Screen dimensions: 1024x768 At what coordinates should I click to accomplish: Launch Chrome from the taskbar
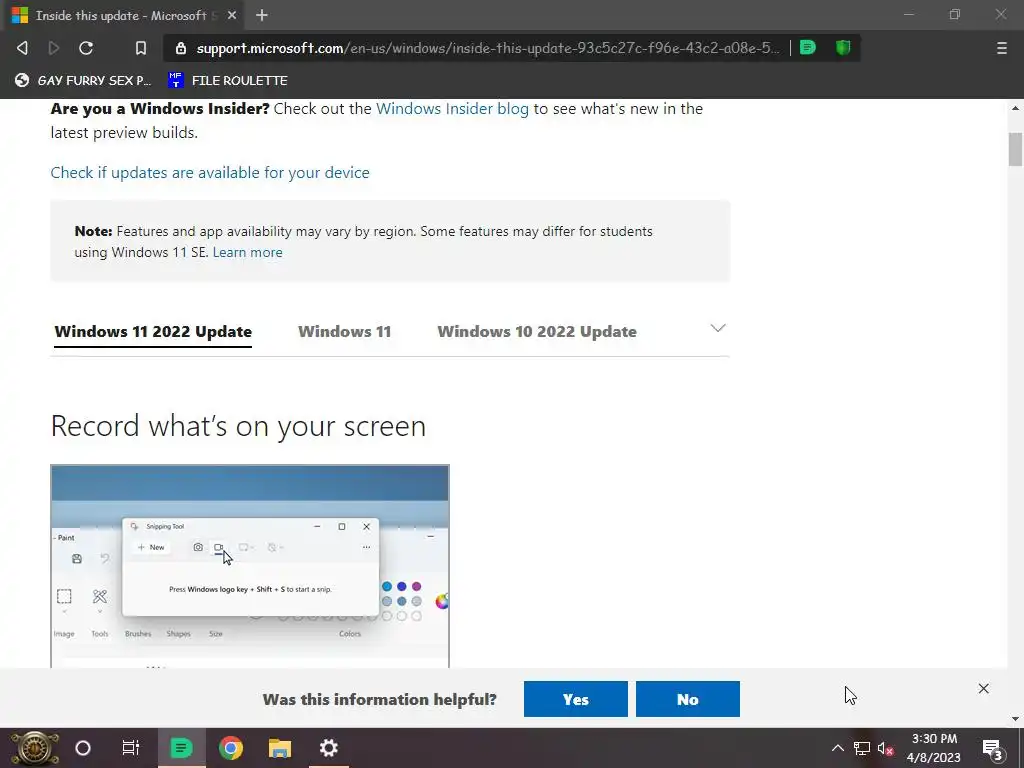click(231, 748)
